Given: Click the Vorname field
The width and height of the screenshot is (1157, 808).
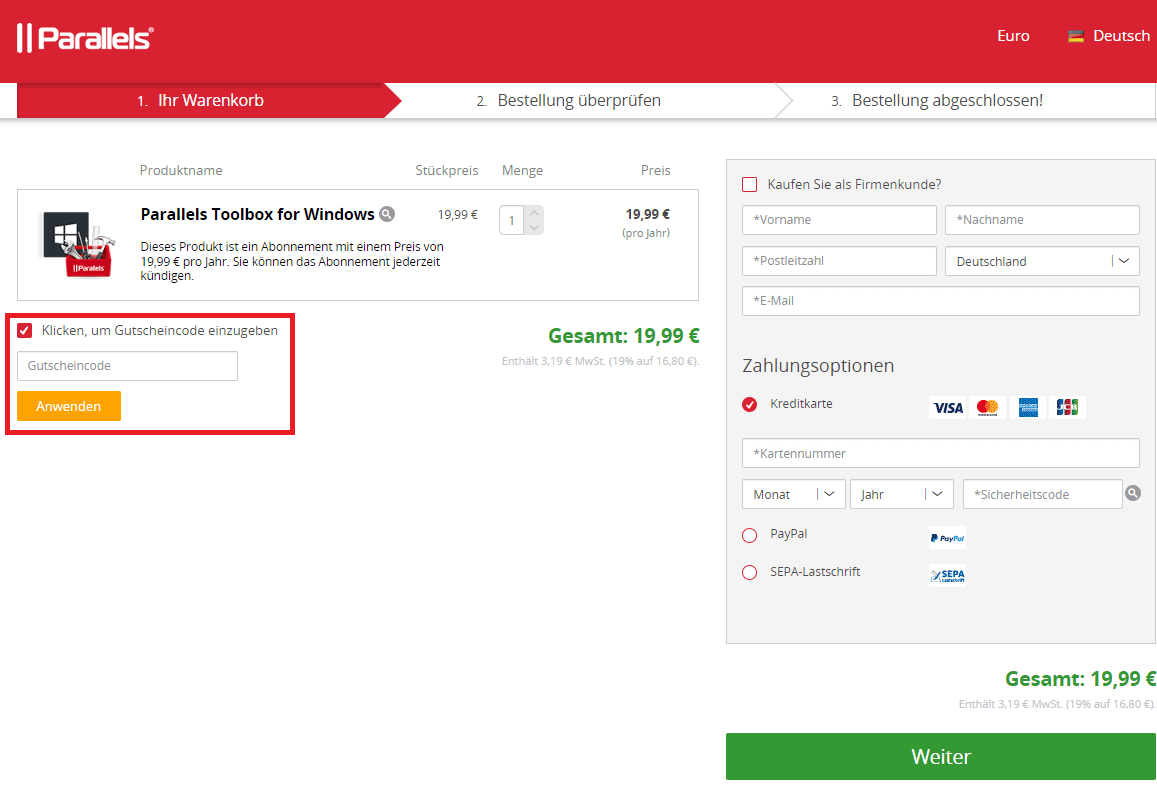Looking at the screenshot, I should pos(839,220).
